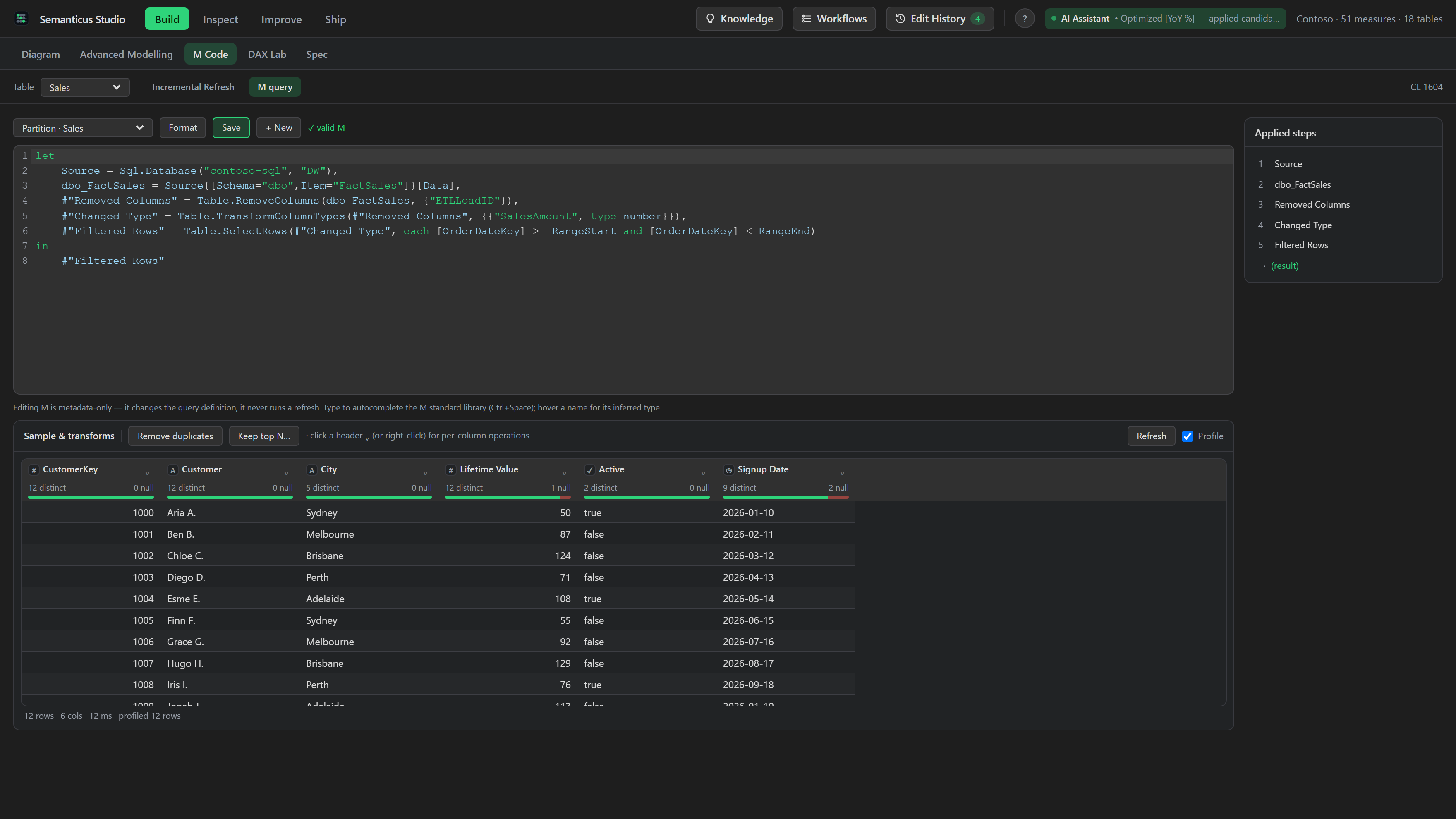This screenshot has height=819, width=1456.
Task: Expand Lifetime Value column header menu
Action: (564, 473)
